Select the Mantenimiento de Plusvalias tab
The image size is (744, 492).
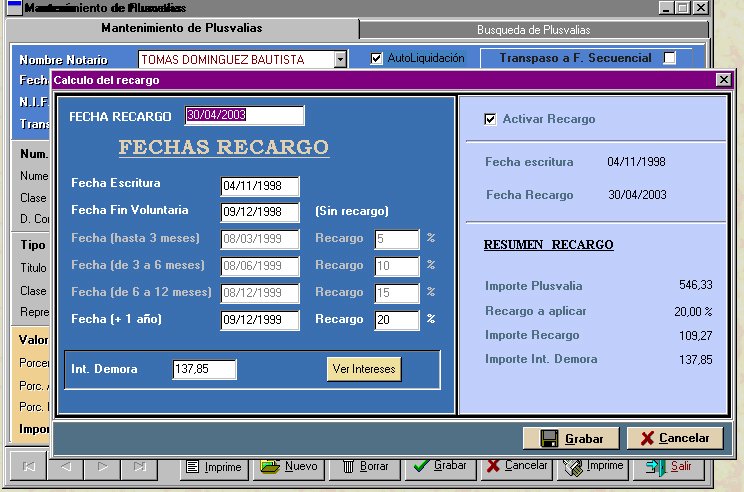(x=182, y=28)
